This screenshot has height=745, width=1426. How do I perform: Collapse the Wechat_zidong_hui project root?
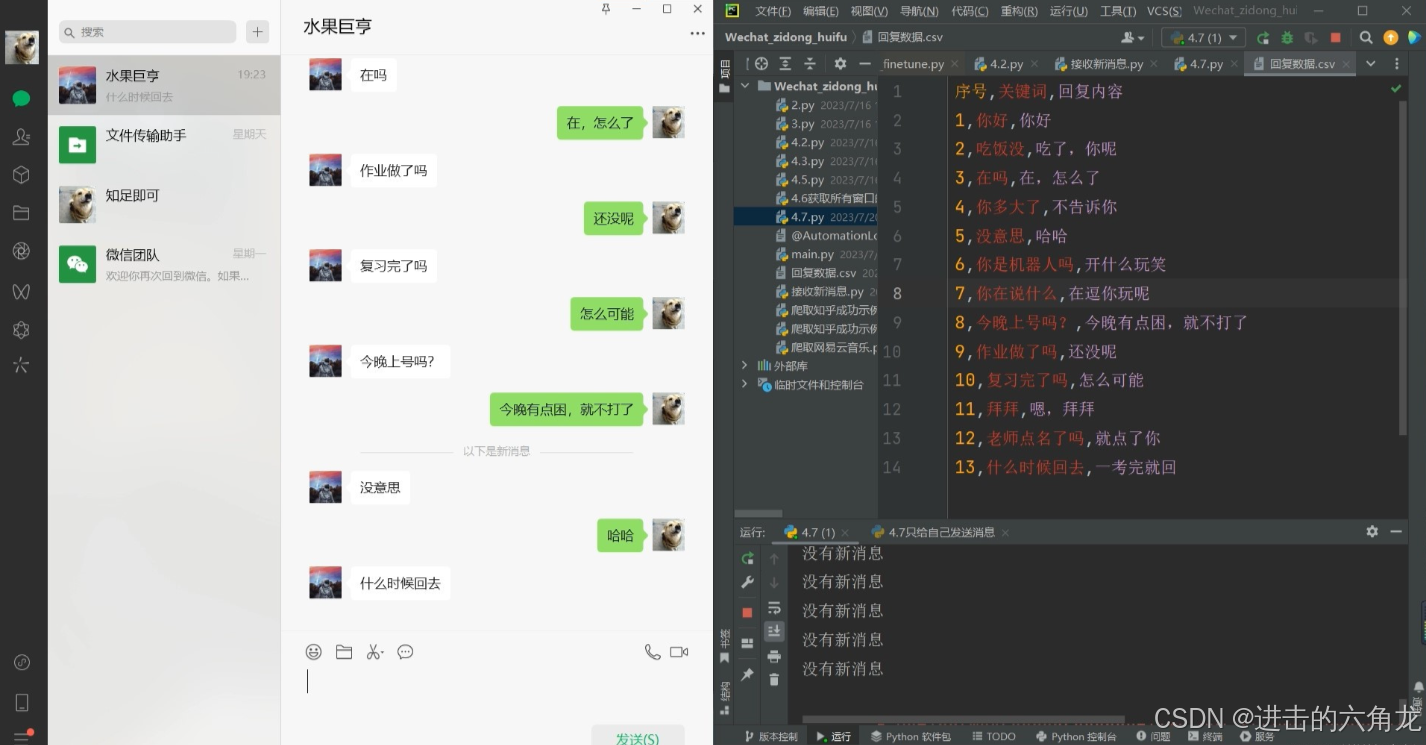745,86
